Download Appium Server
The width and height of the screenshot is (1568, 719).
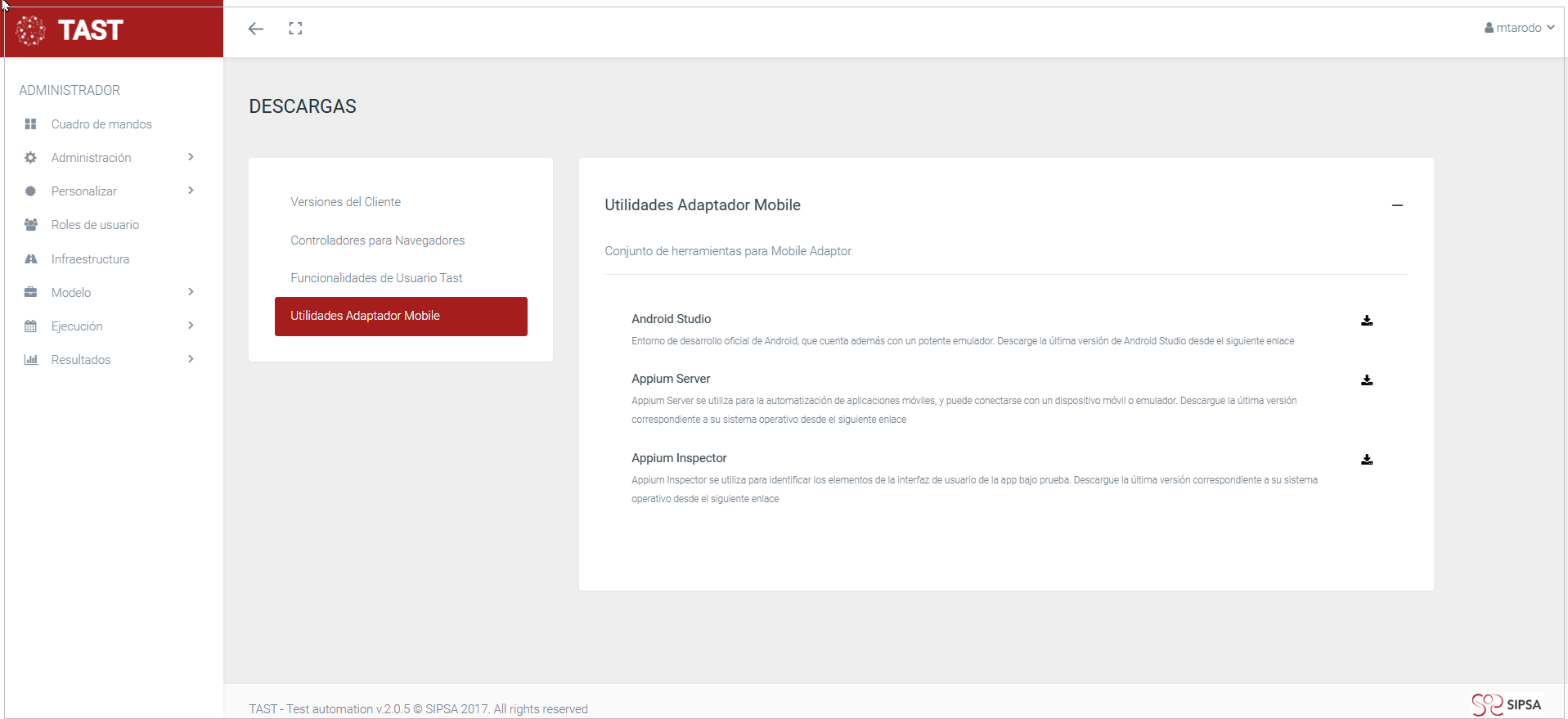(1366, 380)
